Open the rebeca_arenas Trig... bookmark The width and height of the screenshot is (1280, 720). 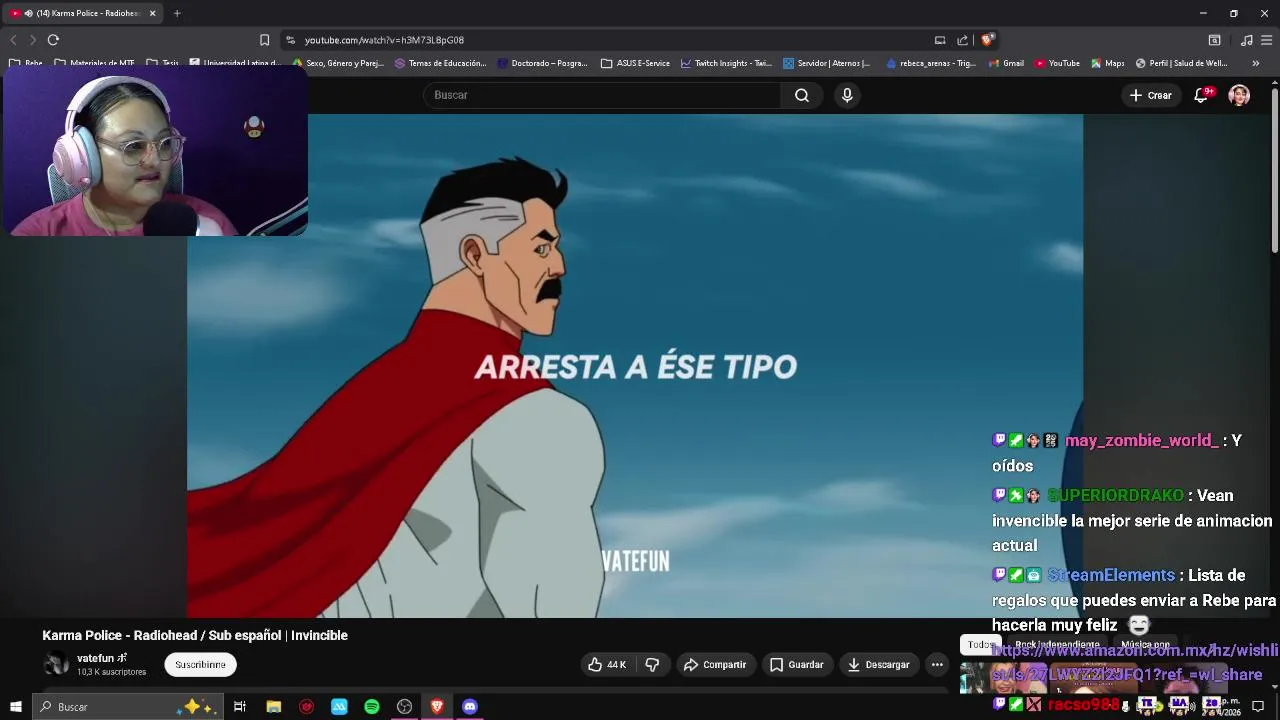(x=930, y=63)
